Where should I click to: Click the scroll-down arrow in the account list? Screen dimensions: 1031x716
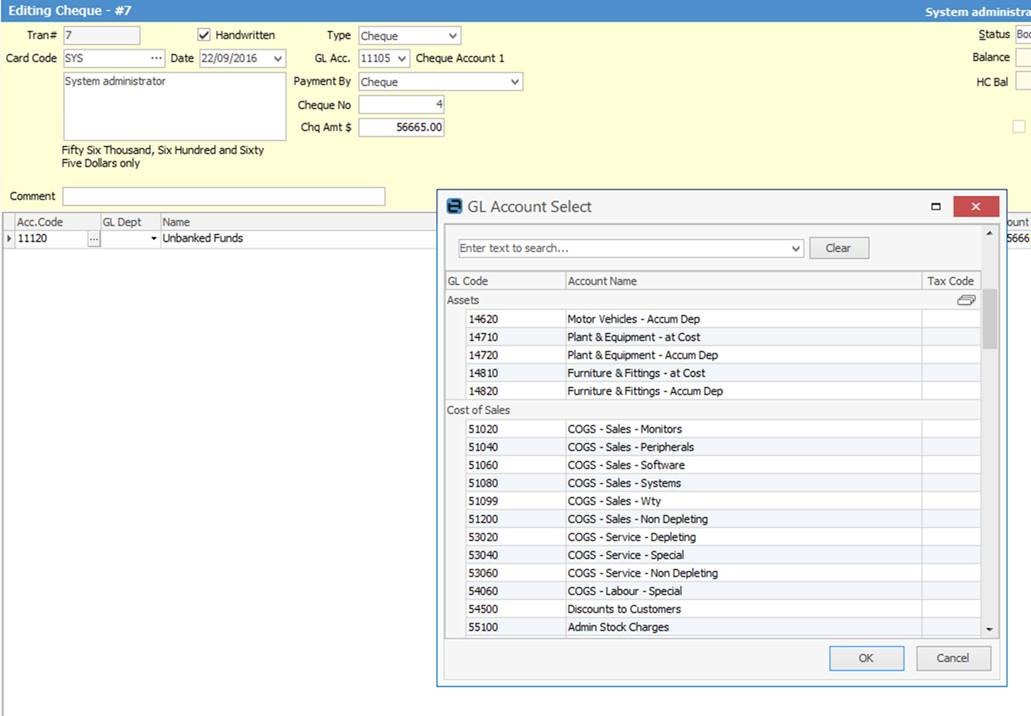(x=990, y=627)
